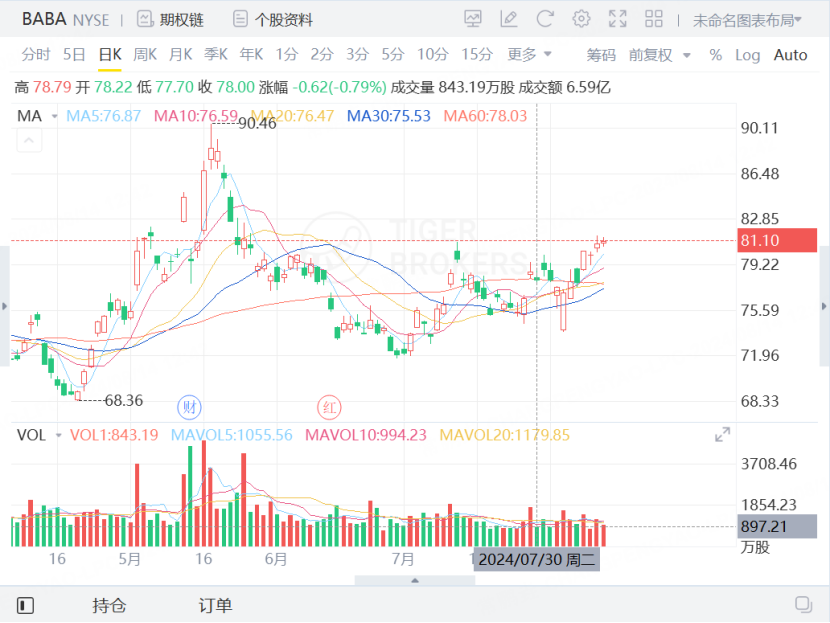Toggle Log scale option
The width and height of the screenshot is (830, 623).
tap(747, 55)
